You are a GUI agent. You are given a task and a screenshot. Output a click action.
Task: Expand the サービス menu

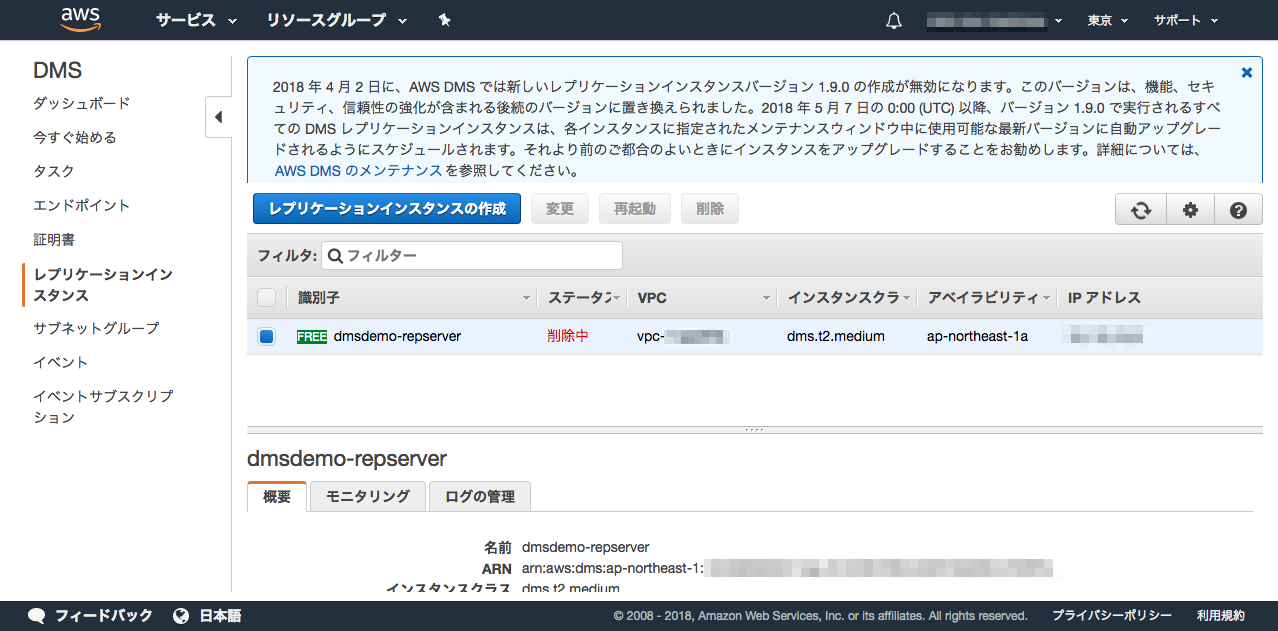tap(196, 20)
